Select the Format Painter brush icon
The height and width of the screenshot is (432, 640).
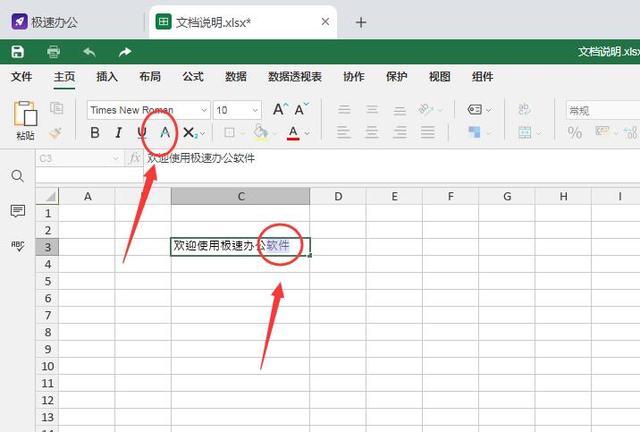pos(56,133)
